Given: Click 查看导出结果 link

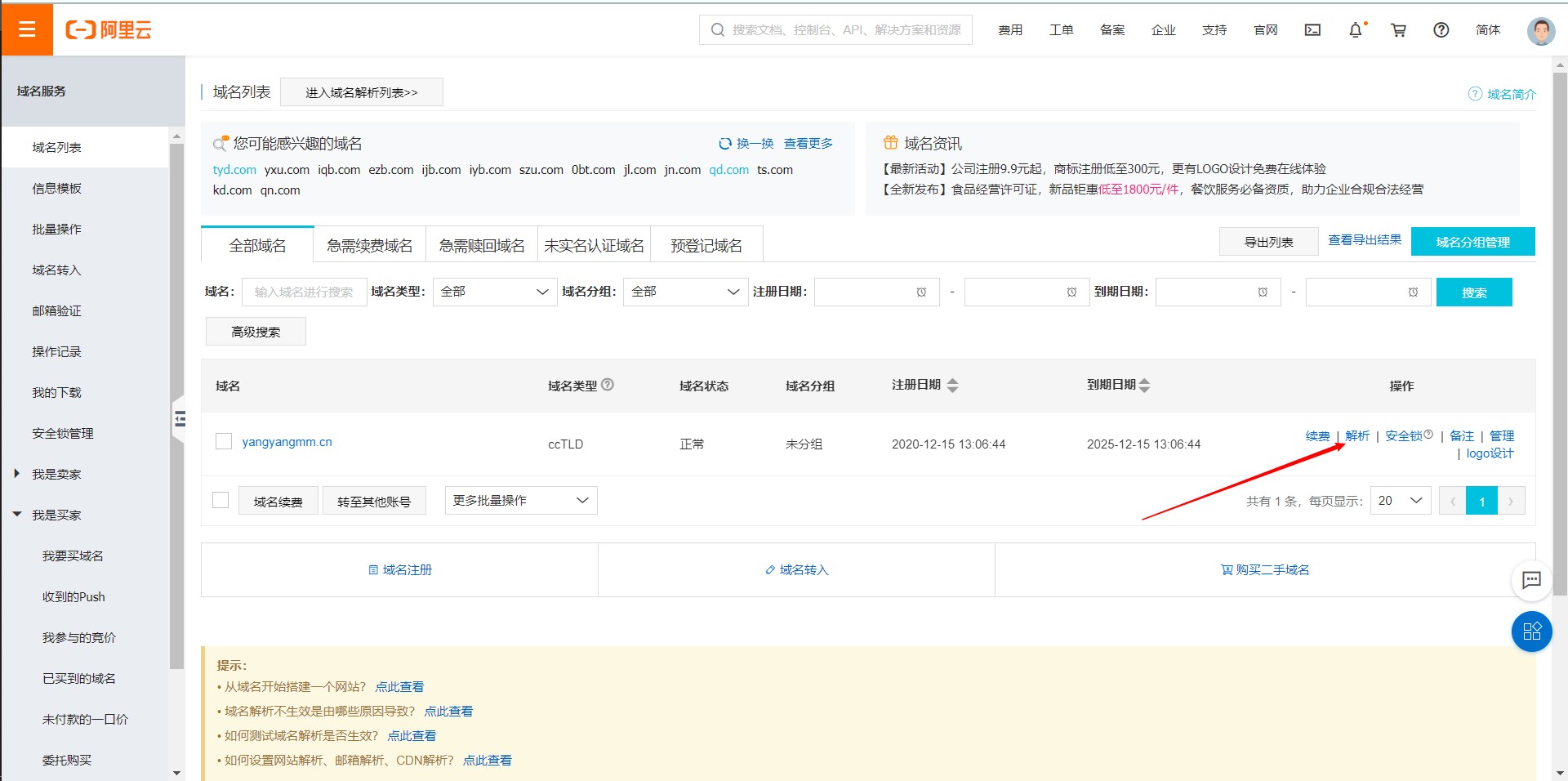Looking at the screenshot, I should tap(1365, 239).
